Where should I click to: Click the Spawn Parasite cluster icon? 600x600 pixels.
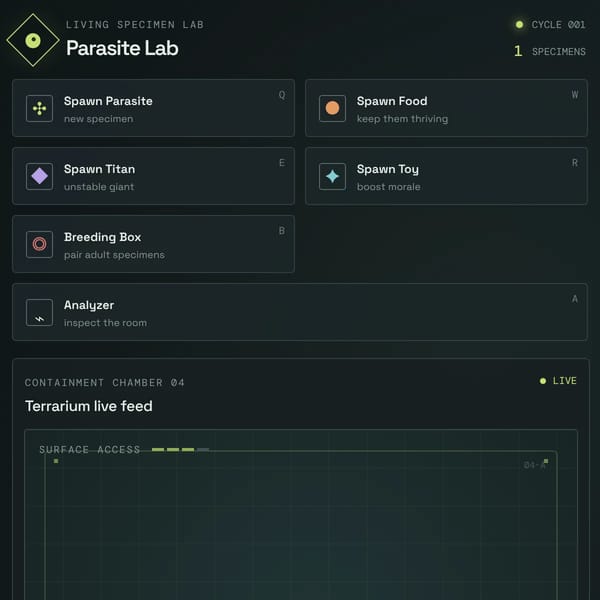(39, 108)
